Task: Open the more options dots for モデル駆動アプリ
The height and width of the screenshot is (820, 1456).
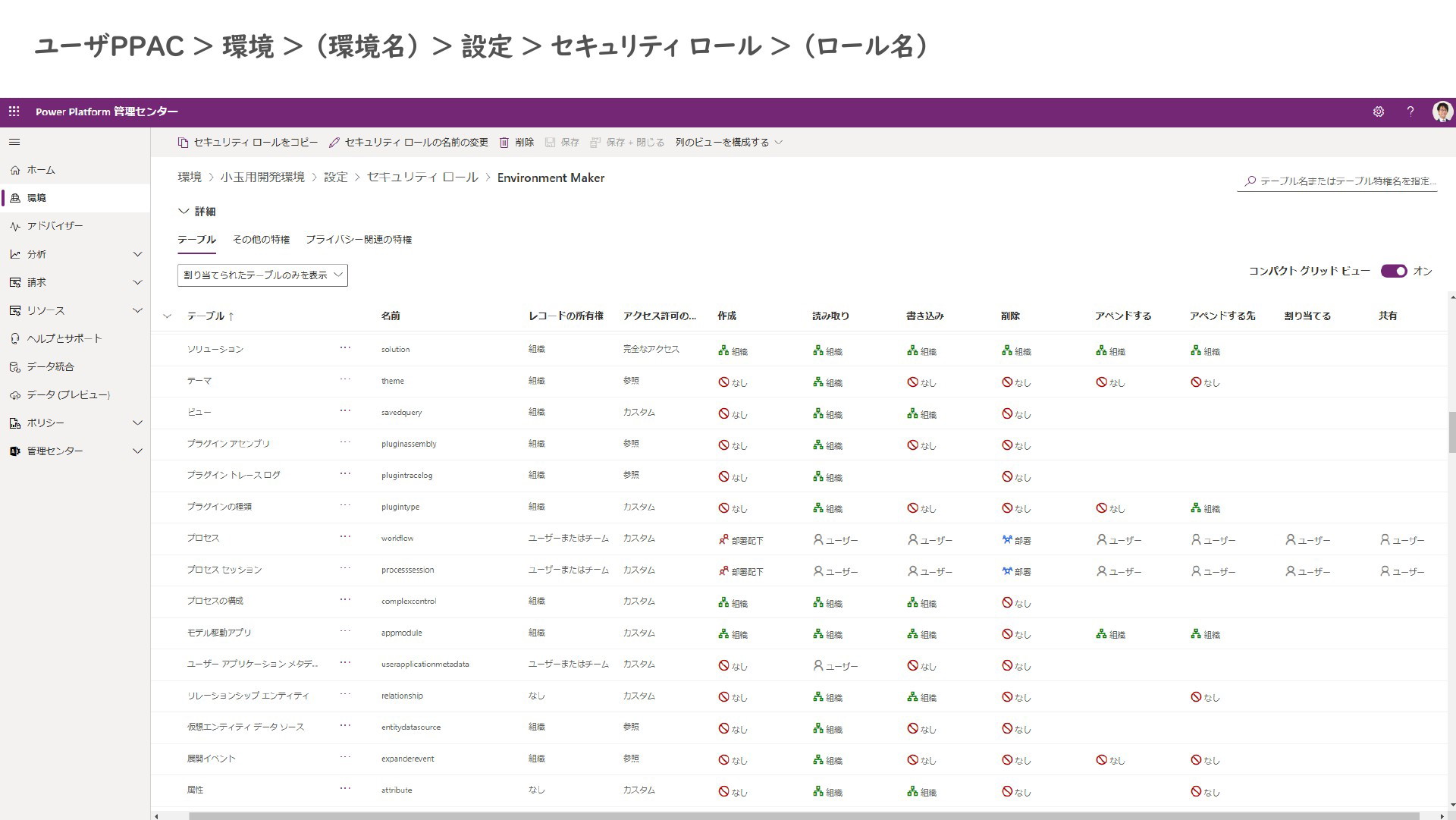Action: click(345, 631)
